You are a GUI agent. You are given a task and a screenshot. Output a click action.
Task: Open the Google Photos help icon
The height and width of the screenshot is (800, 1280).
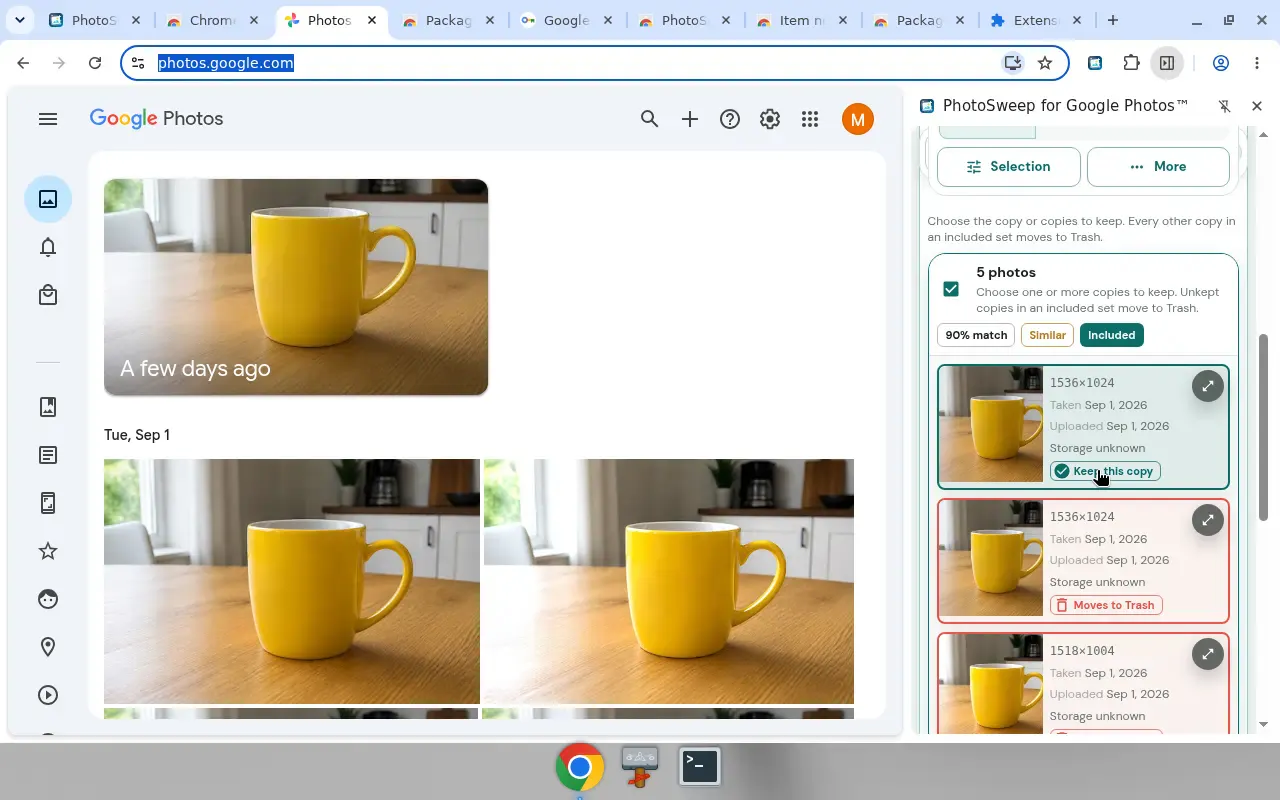(x=730, y=119)
